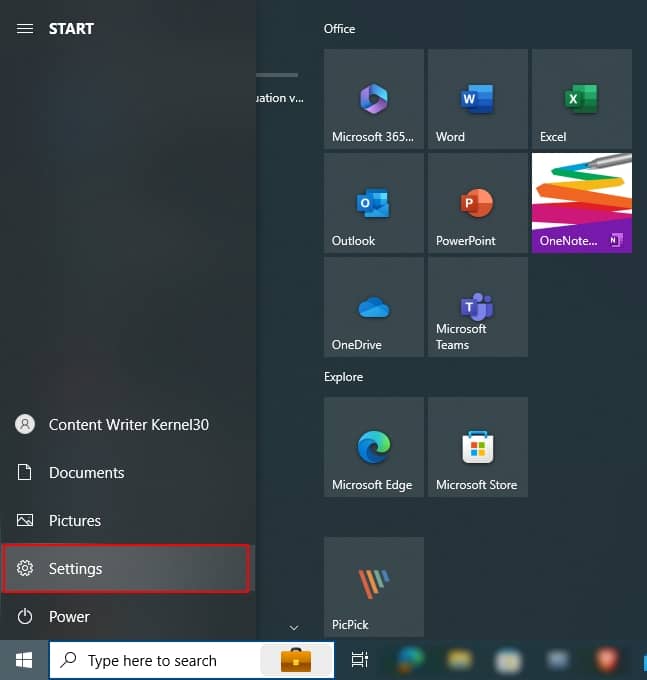Open the PowerPoint tile
The height and width of the screenshot is (680, 647).
click(478, 203)
